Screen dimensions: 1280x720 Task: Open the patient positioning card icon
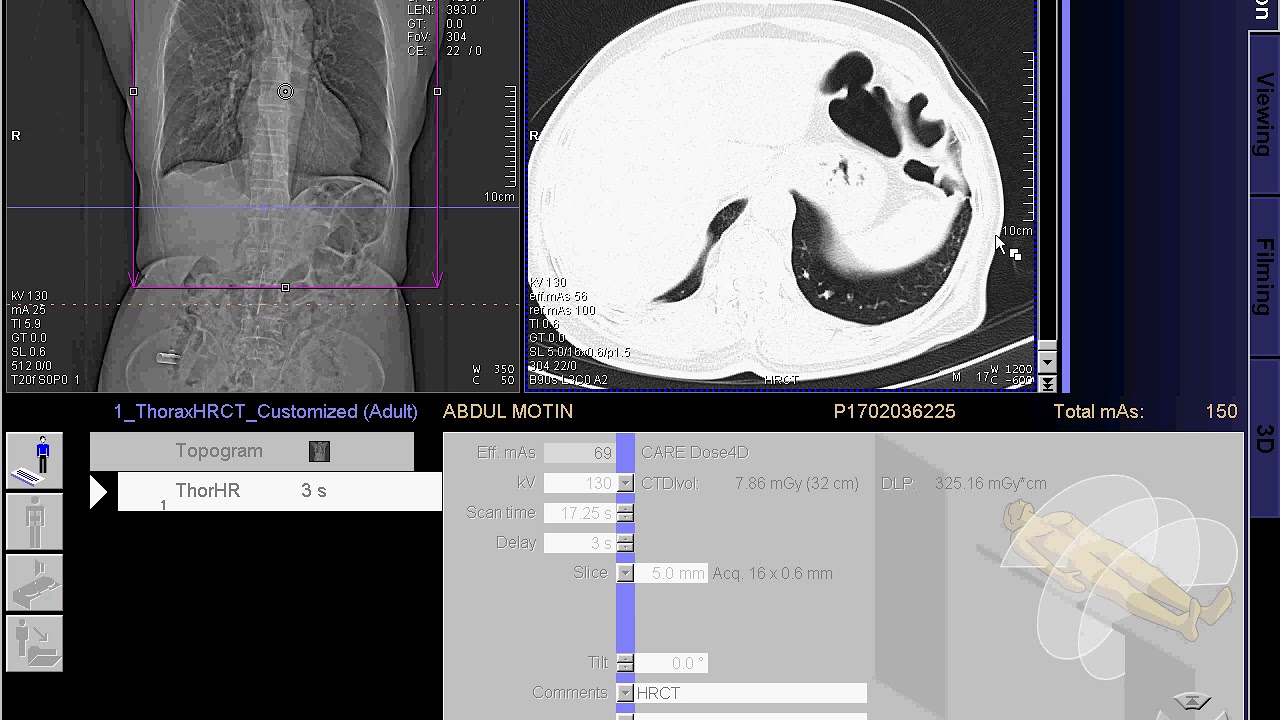[x=35, y=461]
